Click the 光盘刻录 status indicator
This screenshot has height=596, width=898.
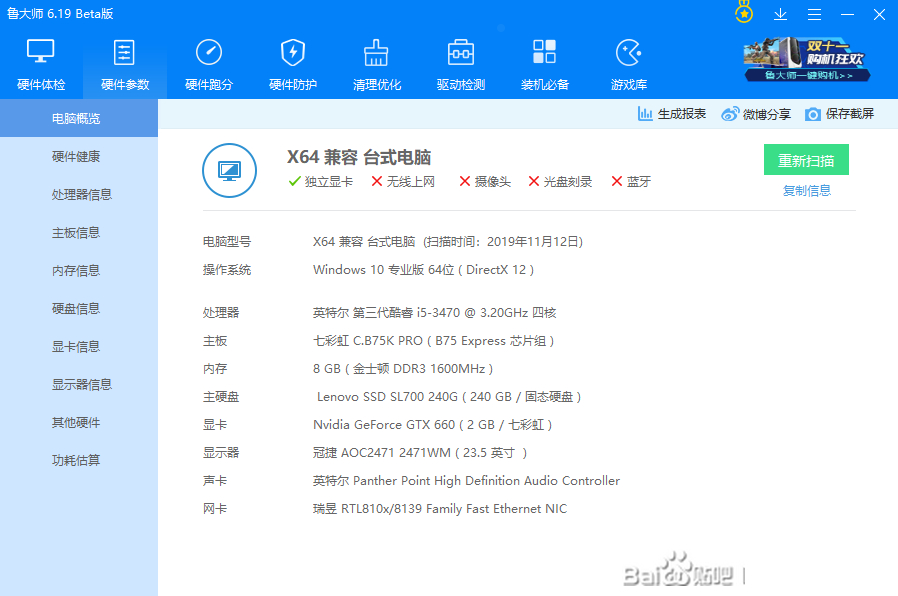(x=560, y=181)
